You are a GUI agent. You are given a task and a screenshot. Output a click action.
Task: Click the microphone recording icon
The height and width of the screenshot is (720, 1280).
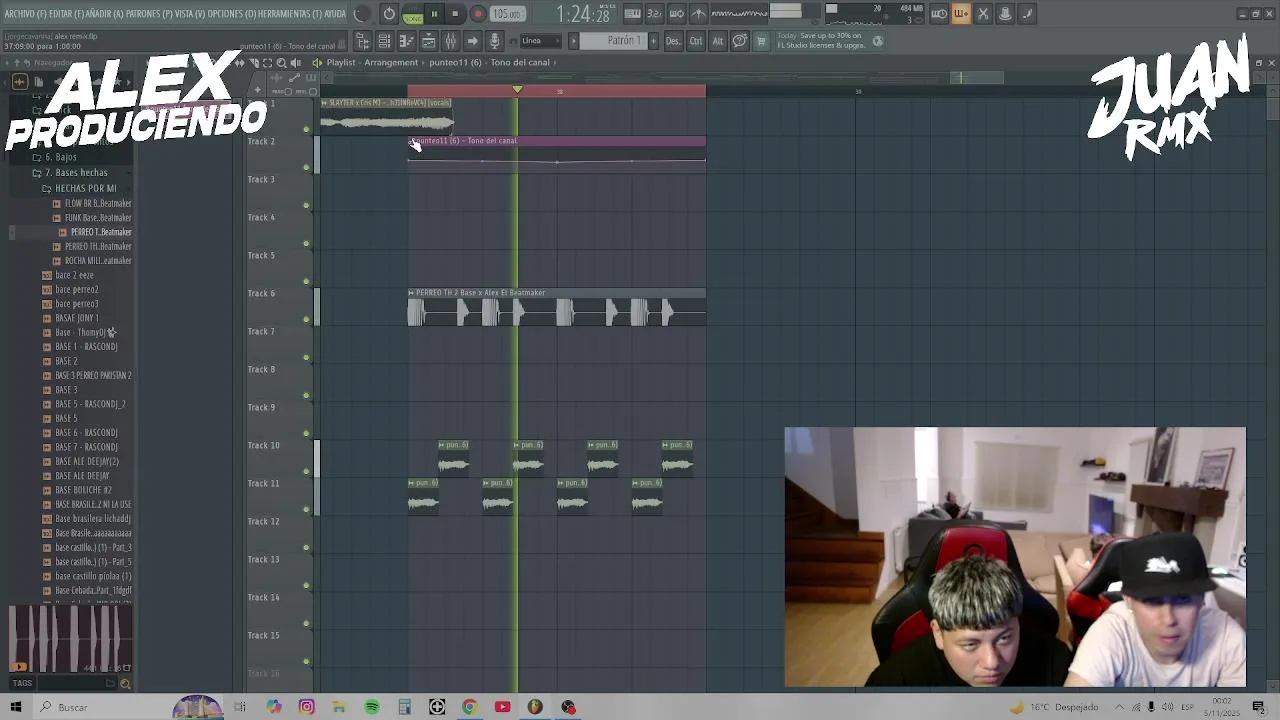coord(494,41)
